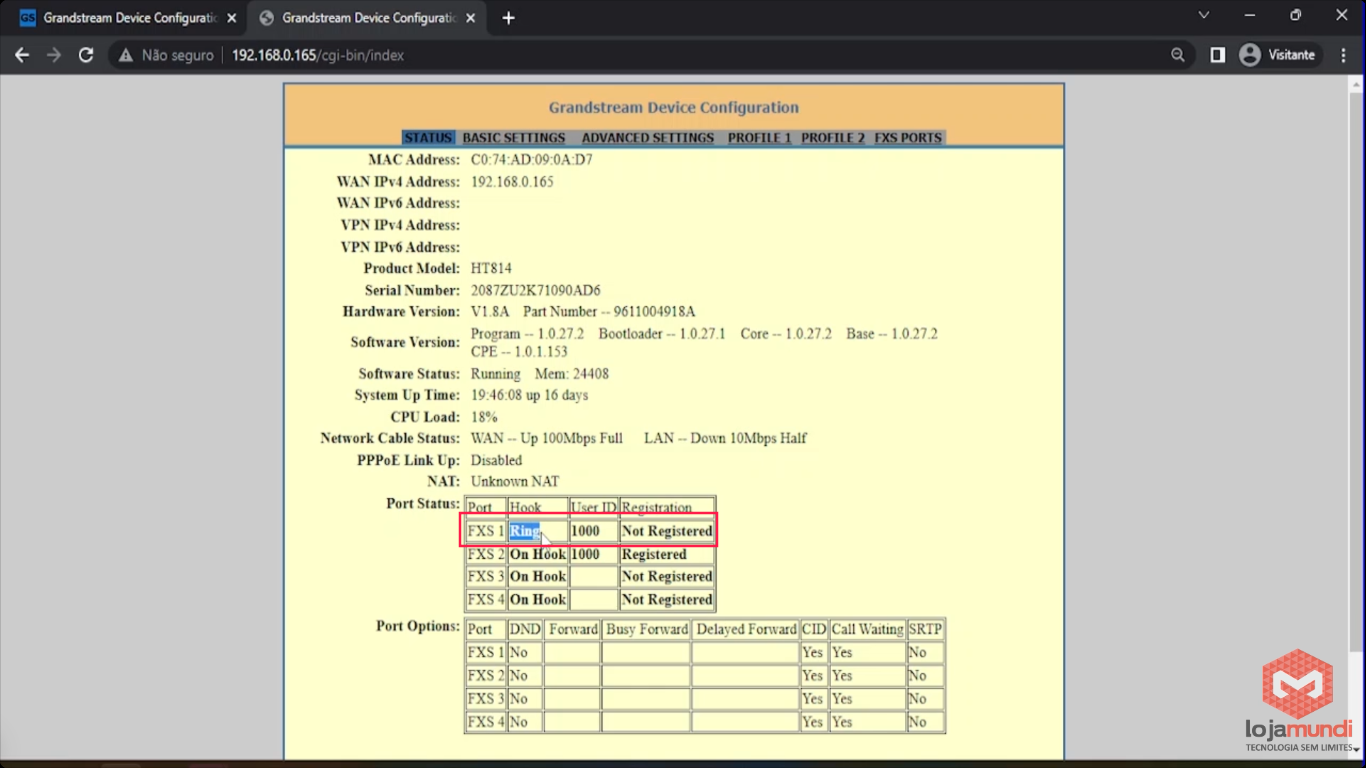The height and width of the screenshot is (768, 1366).
Task: Click the product model value HT814
Action: coord(491,268)
